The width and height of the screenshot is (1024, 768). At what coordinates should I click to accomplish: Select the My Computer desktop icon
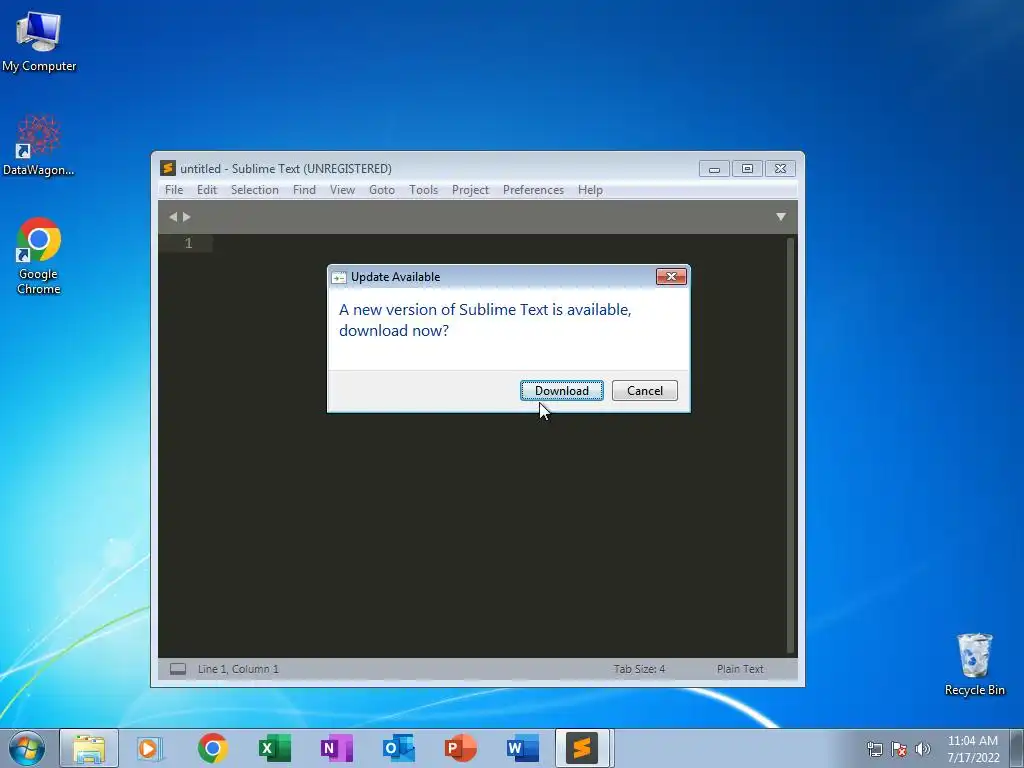(x=39, y=42)
